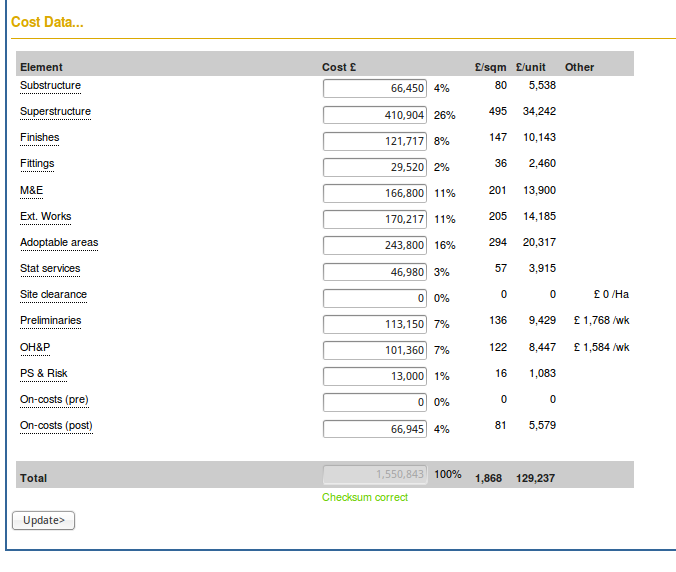Click the 5,538 Substructure per-unit value

(x=542, y=85)
